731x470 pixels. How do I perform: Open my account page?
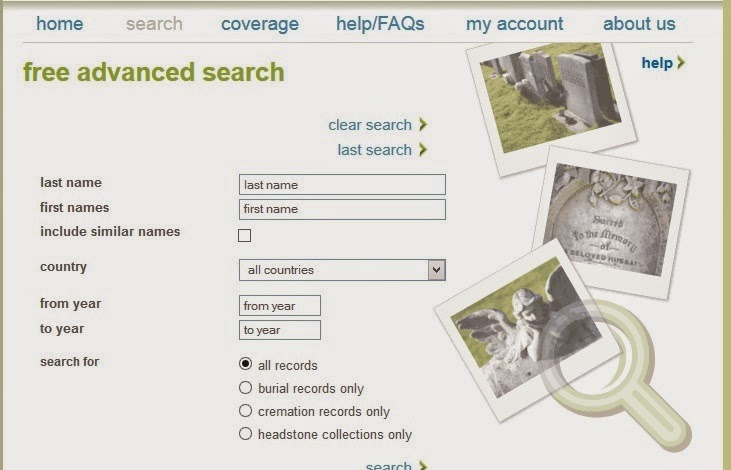515,24
